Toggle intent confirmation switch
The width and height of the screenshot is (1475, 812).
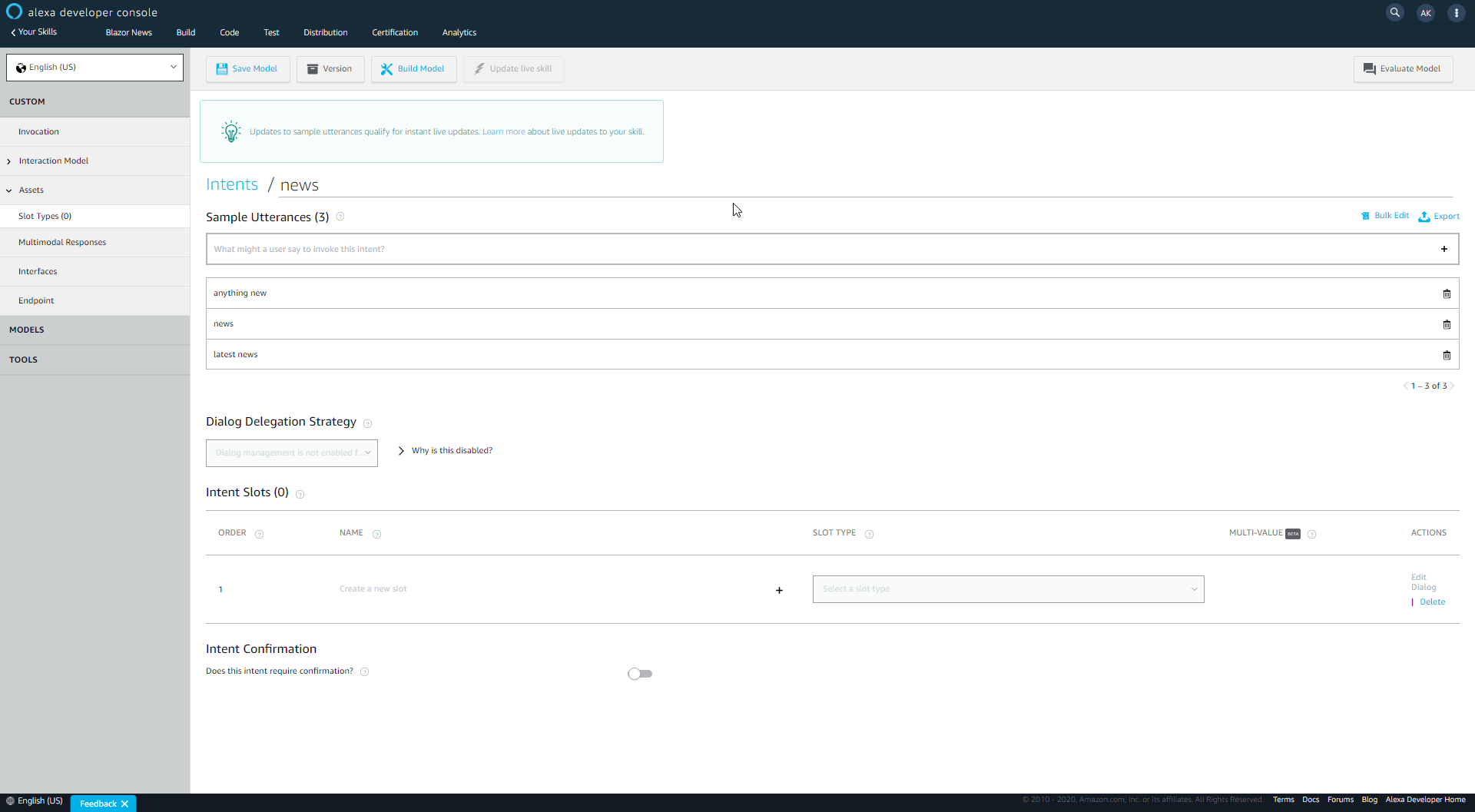pos(639,674)
